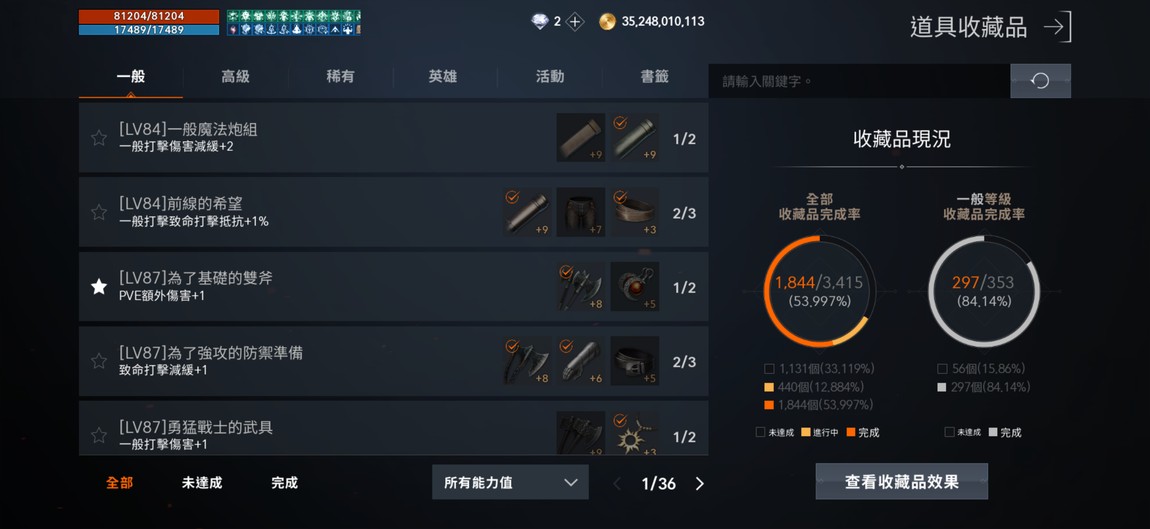This screenshot has height=529, width=1150.
Task: Click 查看收藏品效果 button
Action: tap(901, 482)
